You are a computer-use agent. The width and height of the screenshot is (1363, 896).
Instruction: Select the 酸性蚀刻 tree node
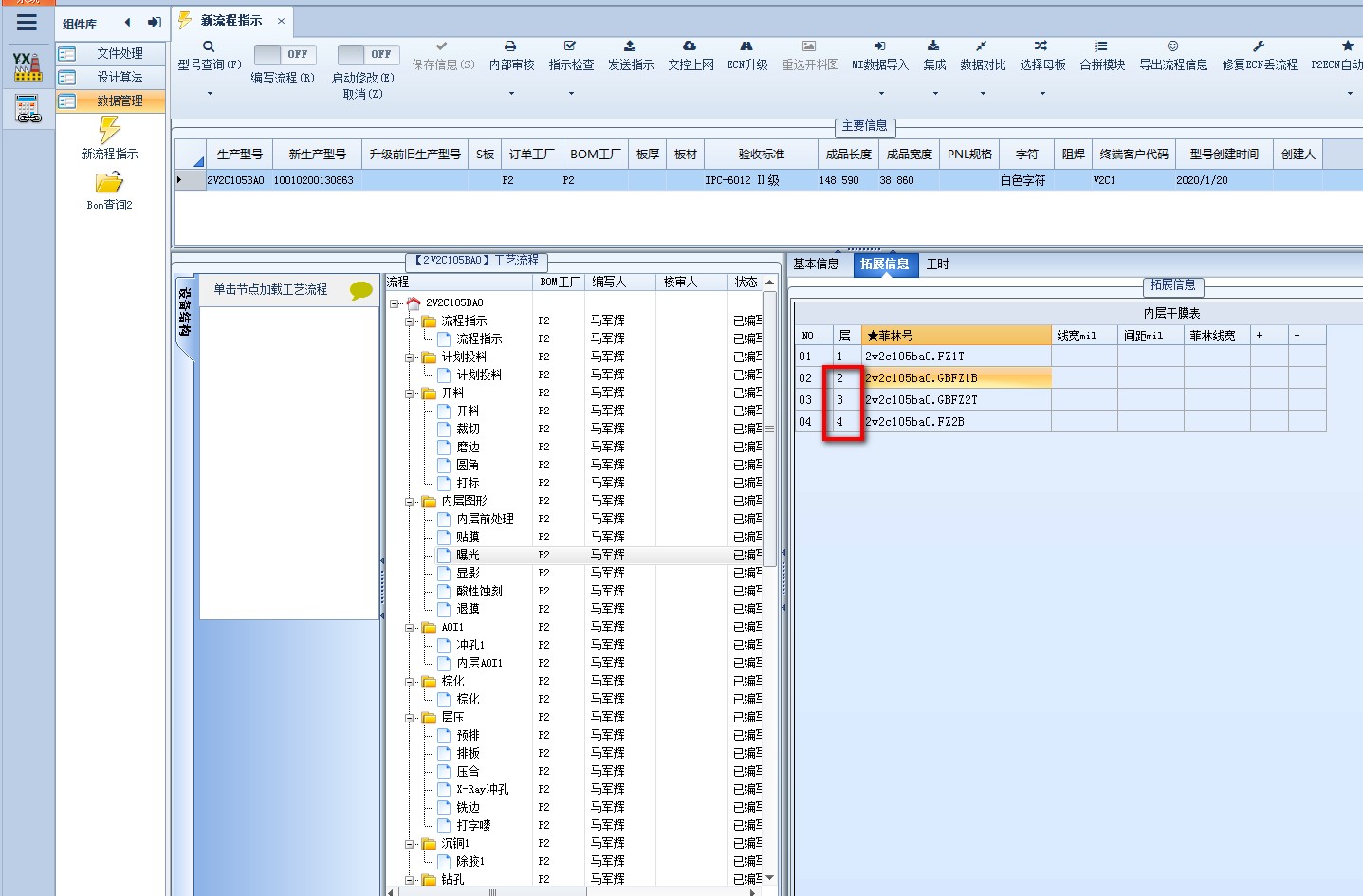479,591
